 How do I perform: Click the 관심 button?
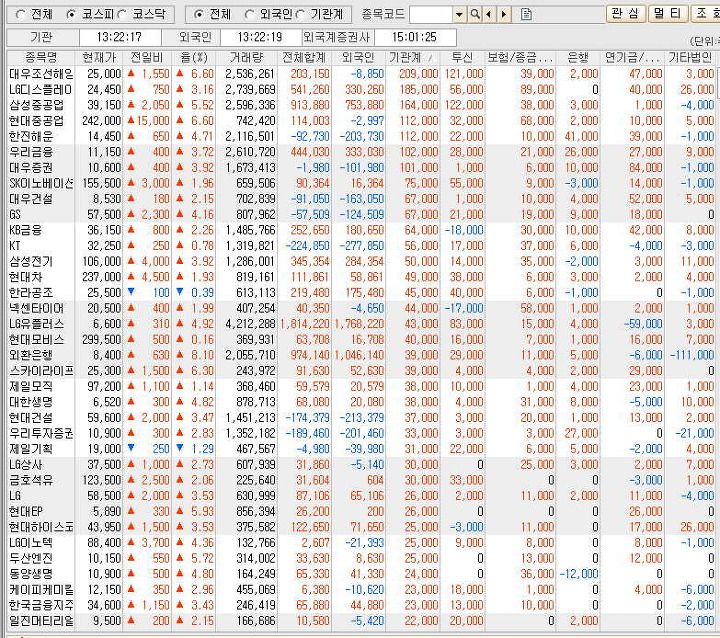coord(625,13)
